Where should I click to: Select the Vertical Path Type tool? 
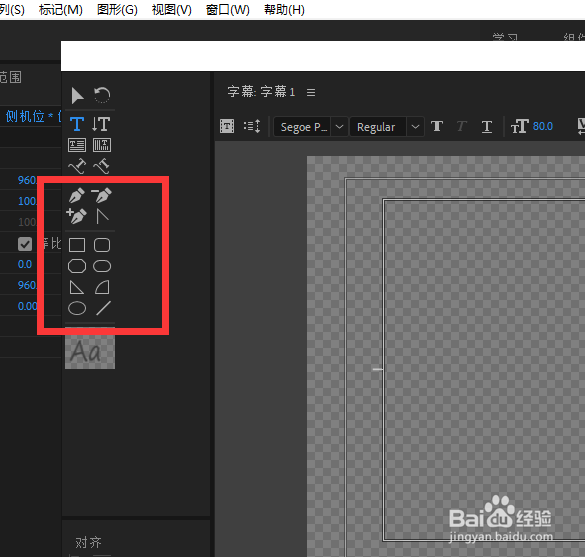pos(101,166)
